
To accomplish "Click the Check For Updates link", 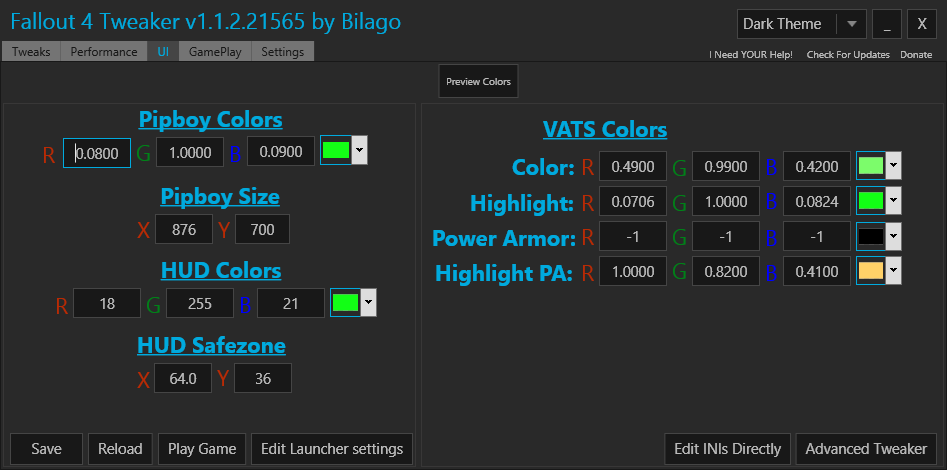I will (x=848, y=55).
